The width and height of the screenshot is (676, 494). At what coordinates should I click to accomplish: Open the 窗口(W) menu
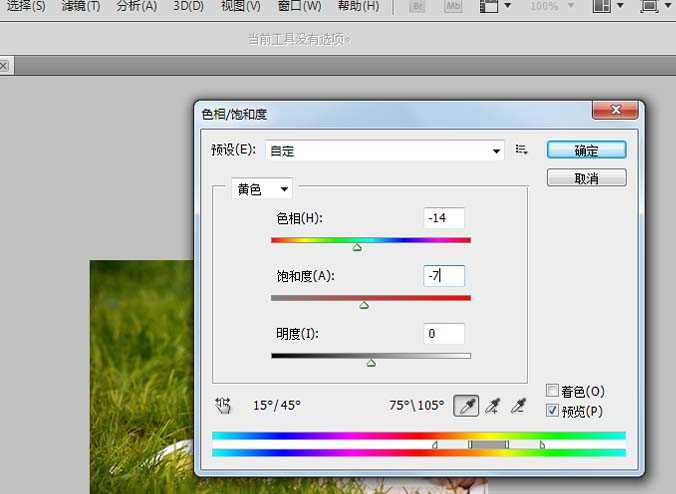(299, 6)
